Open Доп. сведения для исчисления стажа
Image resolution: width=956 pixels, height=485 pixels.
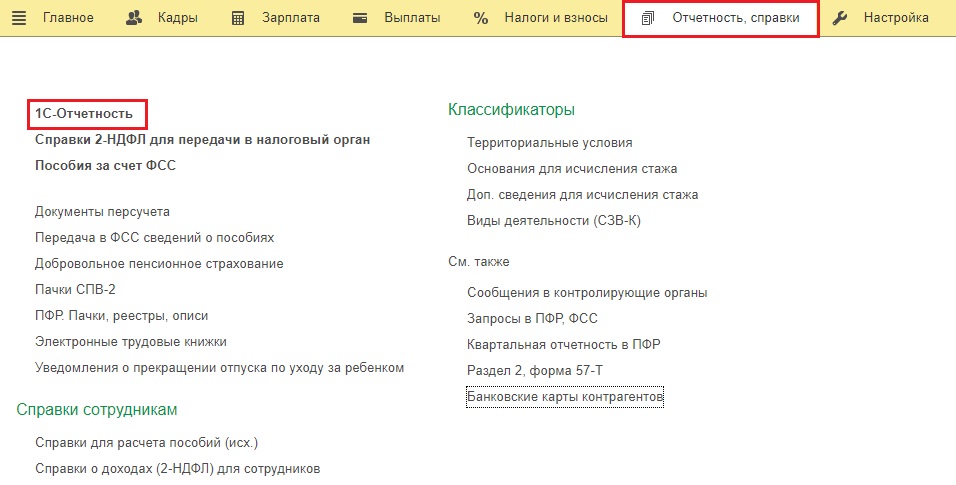pos(582,195)
